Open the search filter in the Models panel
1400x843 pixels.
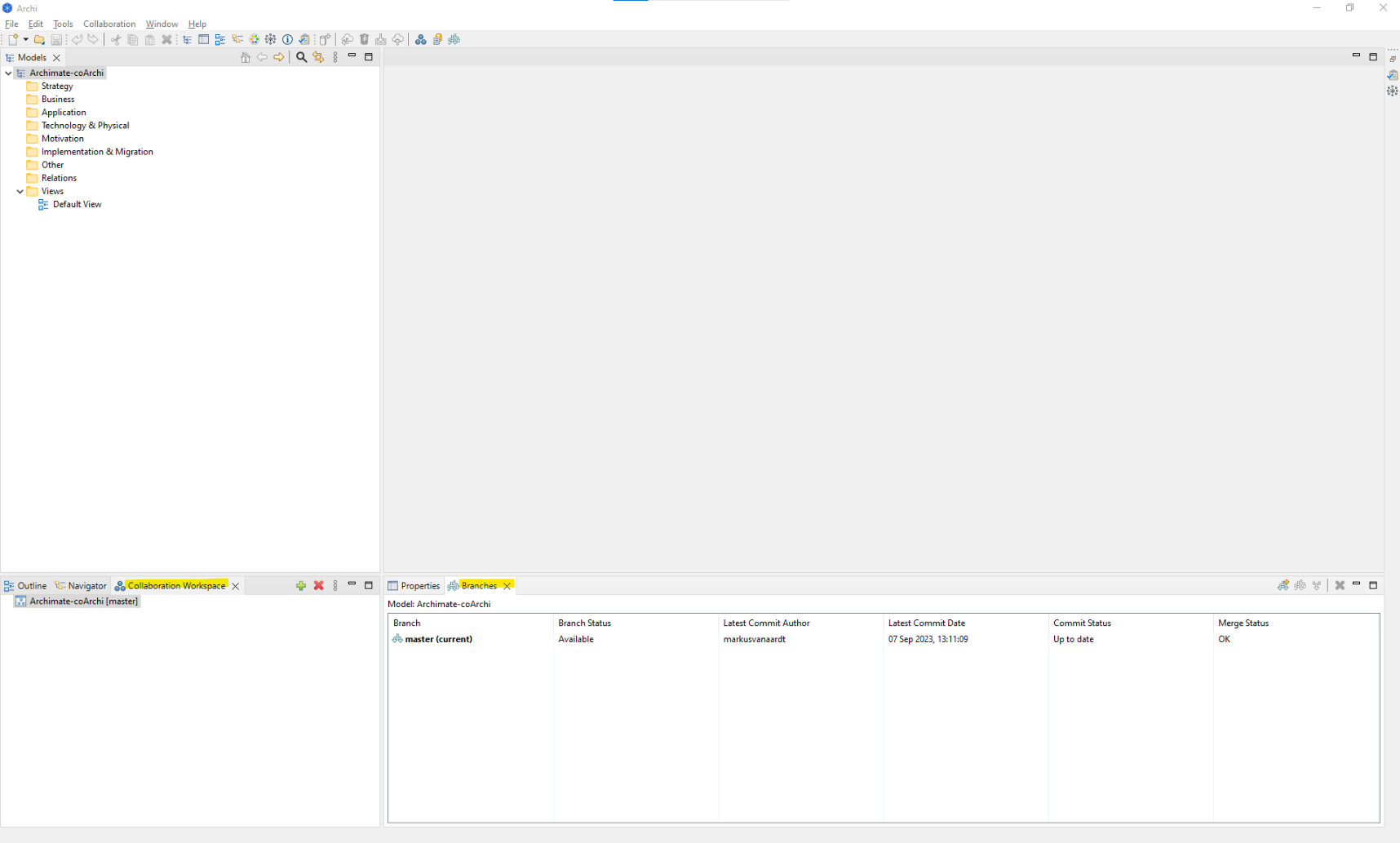point(301,57)
